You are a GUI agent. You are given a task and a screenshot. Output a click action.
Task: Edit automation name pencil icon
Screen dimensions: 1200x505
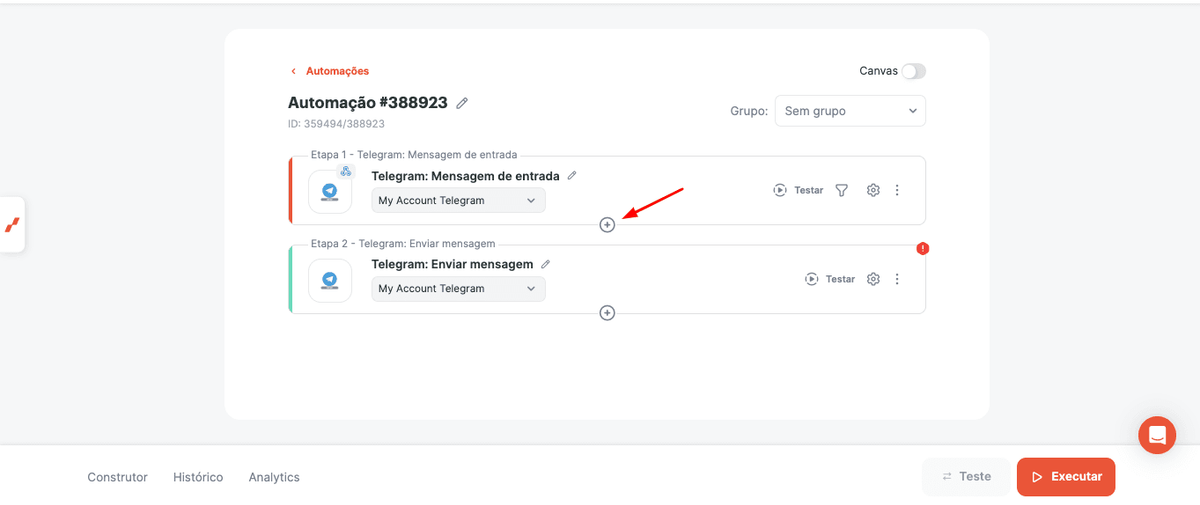click(x=462, y=103)
